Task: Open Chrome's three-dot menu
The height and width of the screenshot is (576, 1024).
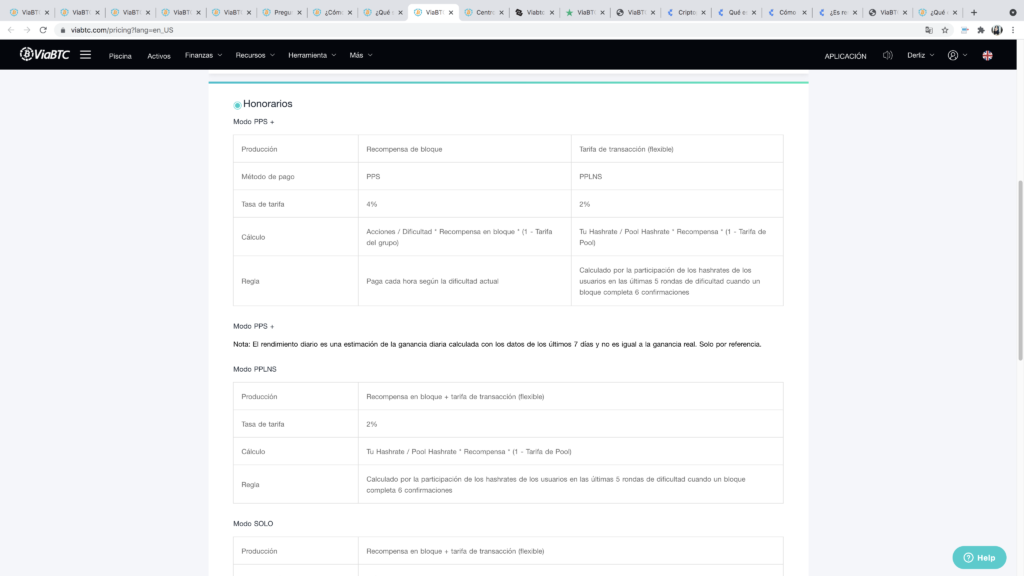Action: [1013, 30]
